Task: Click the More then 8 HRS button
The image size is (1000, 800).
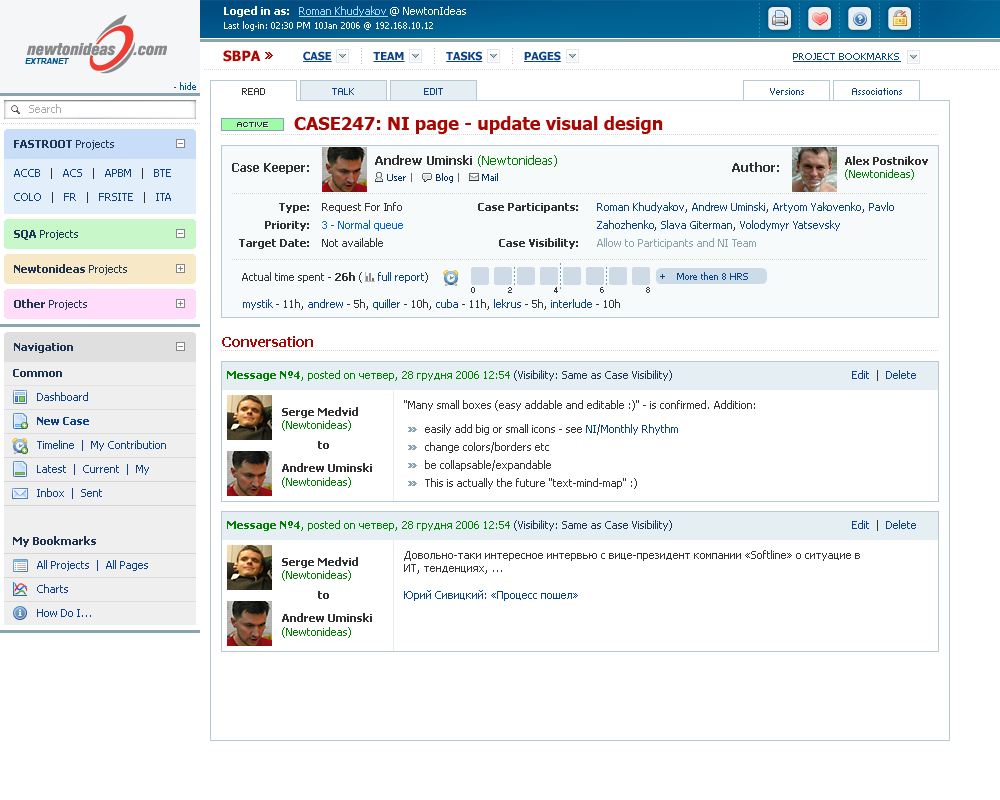Action: [711, 276]
